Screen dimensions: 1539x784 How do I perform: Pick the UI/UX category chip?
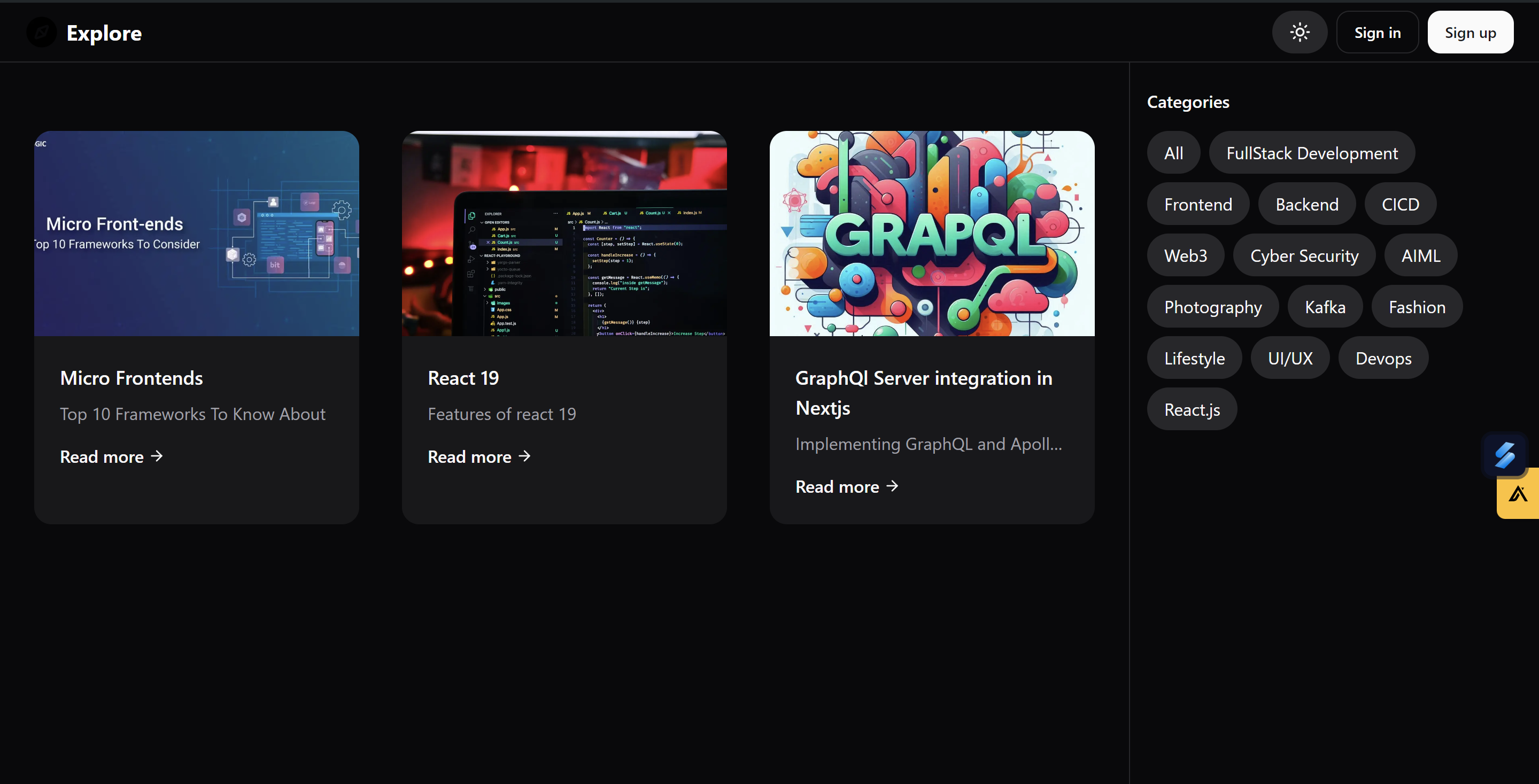coord(1290,359)
